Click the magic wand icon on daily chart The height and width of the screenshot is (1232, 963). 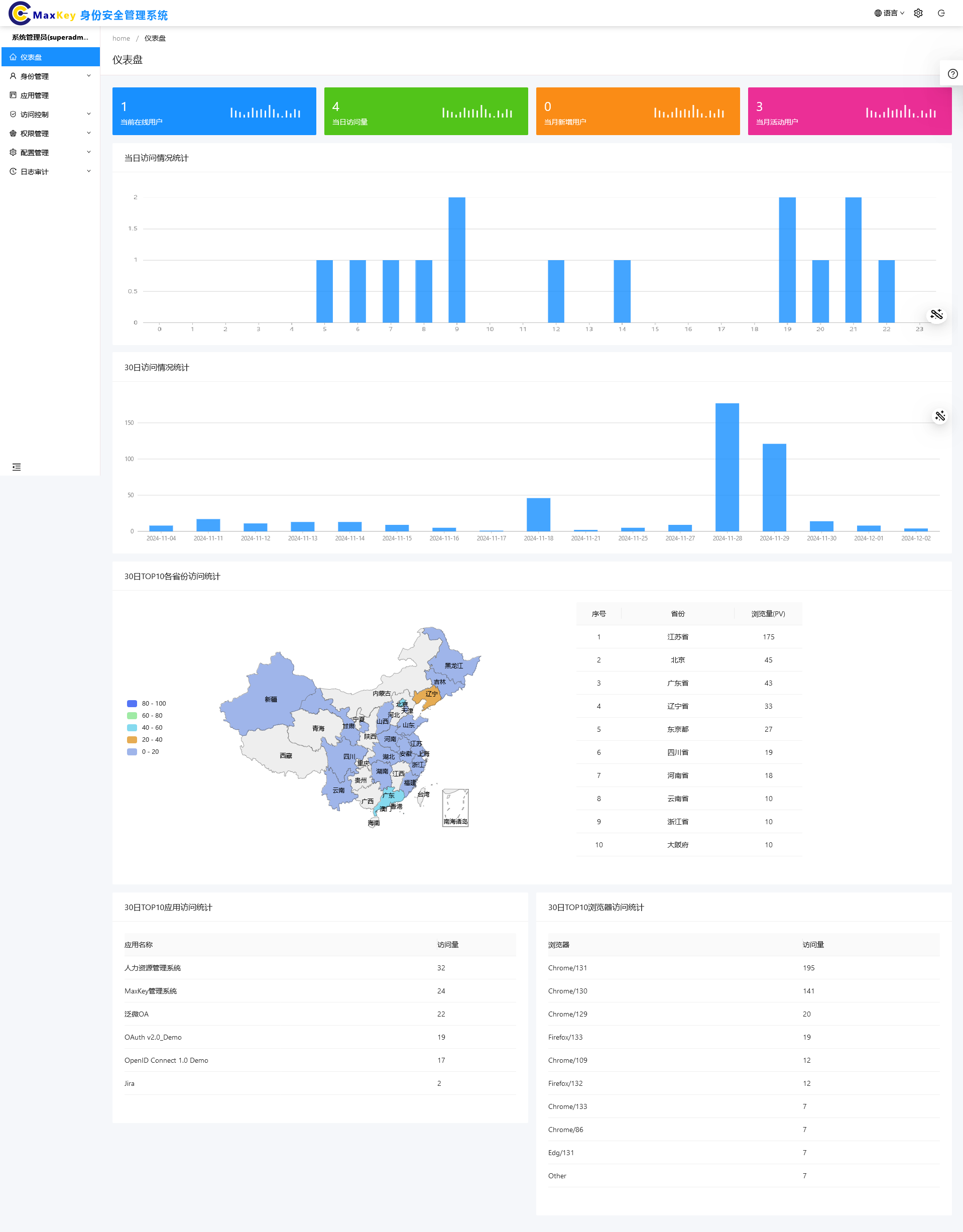coord(936,315)
